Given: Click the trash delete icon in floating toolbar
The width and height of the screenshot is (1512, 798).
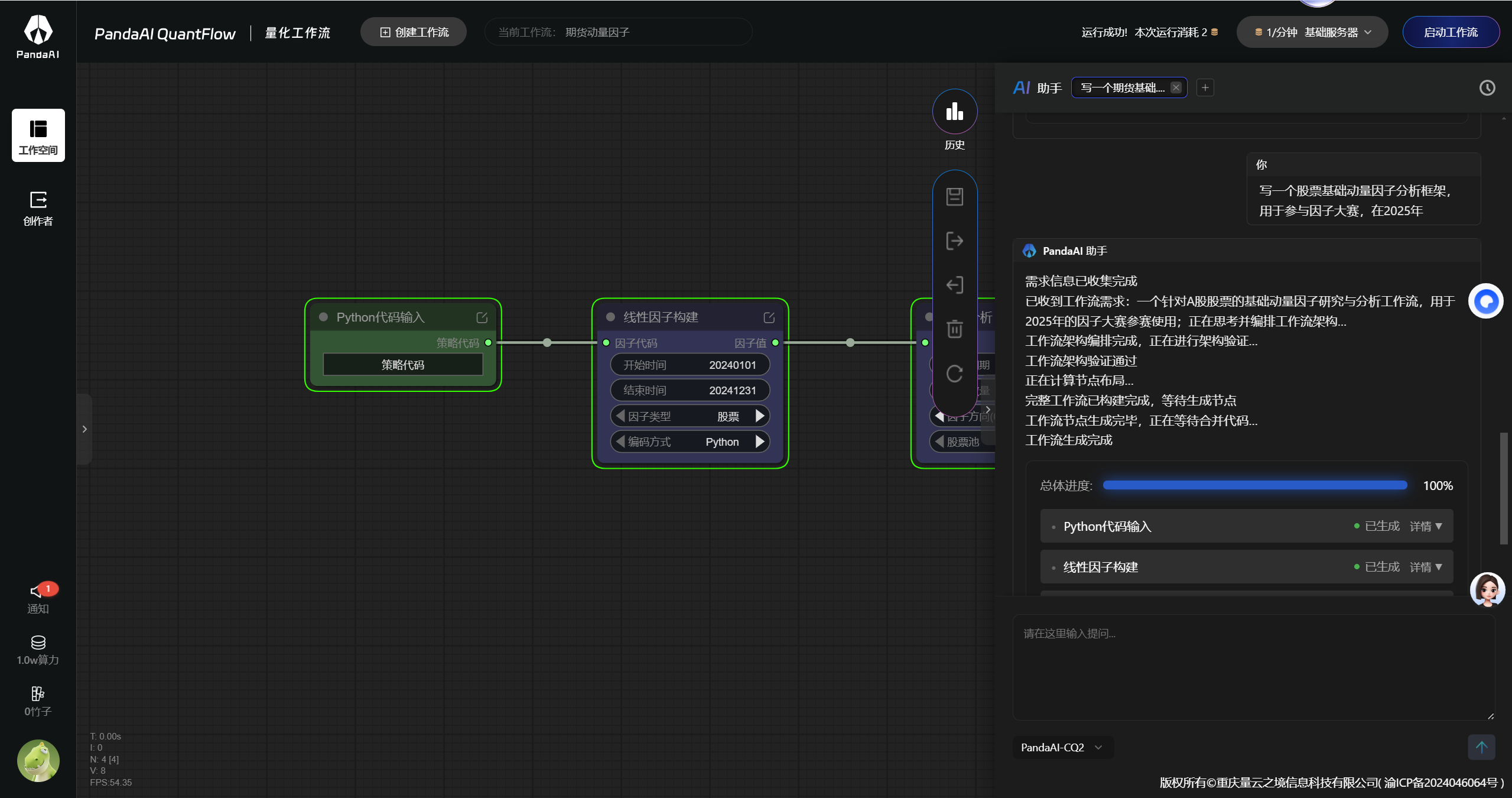Looking at the screenshot, I should click(x=955, y=329).
